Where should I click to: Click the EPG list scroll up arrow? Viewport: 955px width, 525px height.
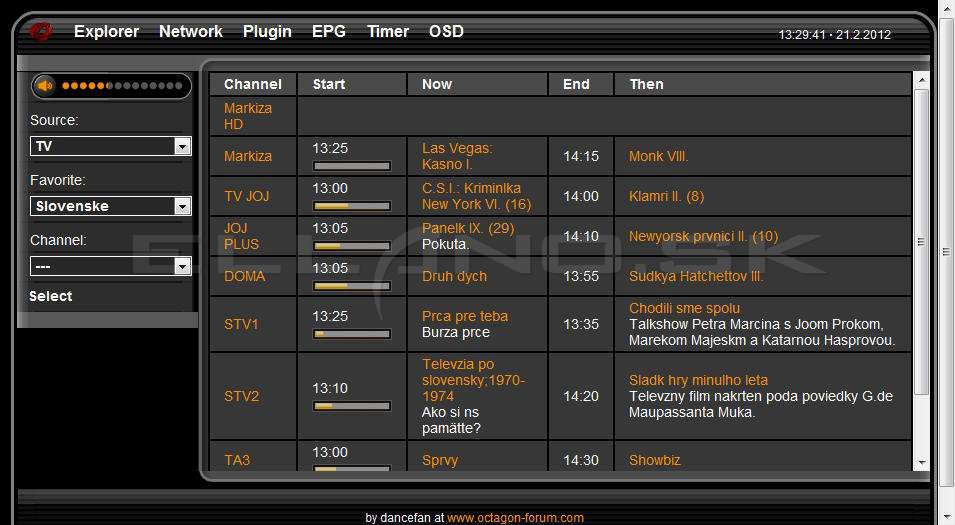(x=921, y=80)
